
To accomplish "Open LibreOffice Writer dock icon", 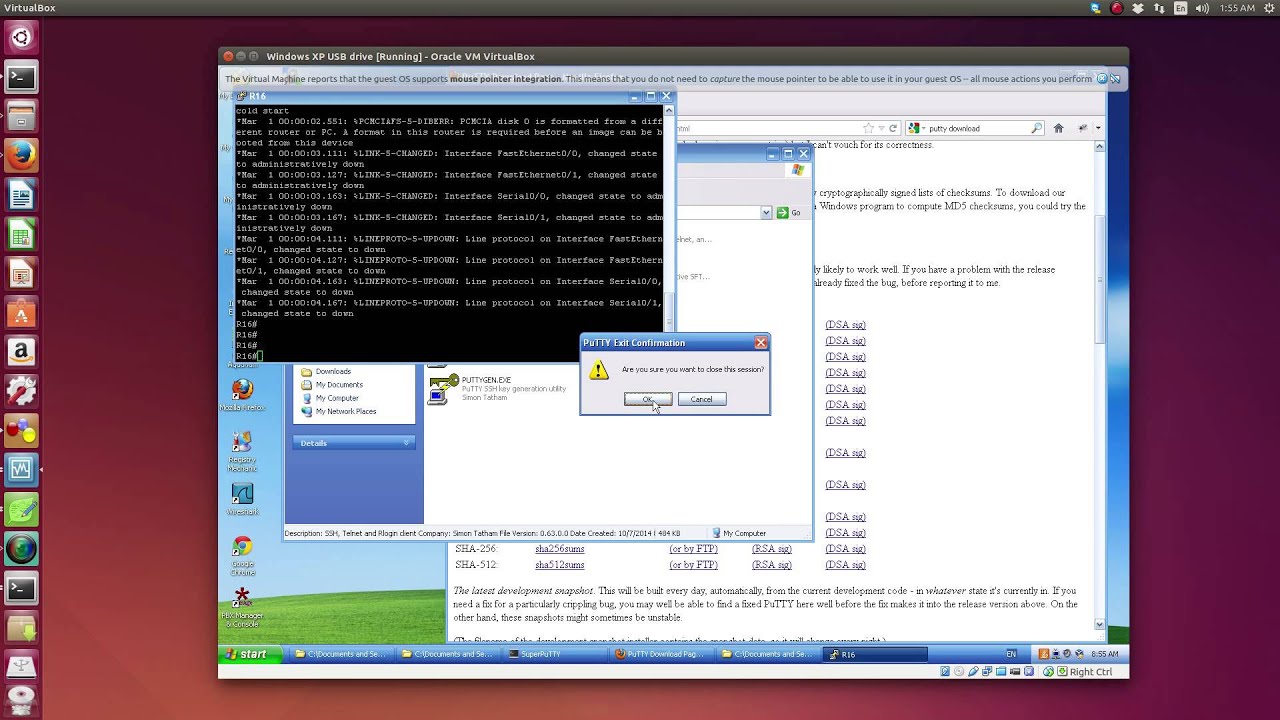I will 21,195.
